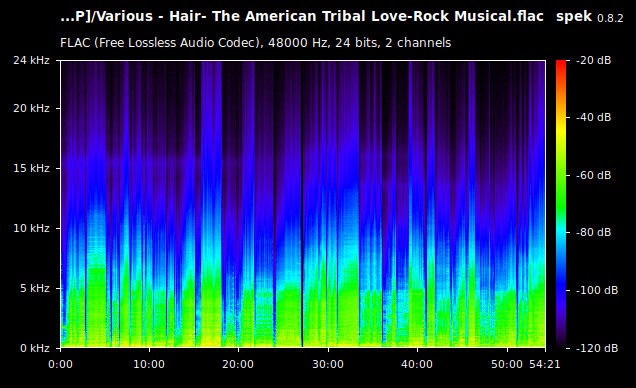
Task: Click the 20 kHz frequency axis label
Action: 31,108
